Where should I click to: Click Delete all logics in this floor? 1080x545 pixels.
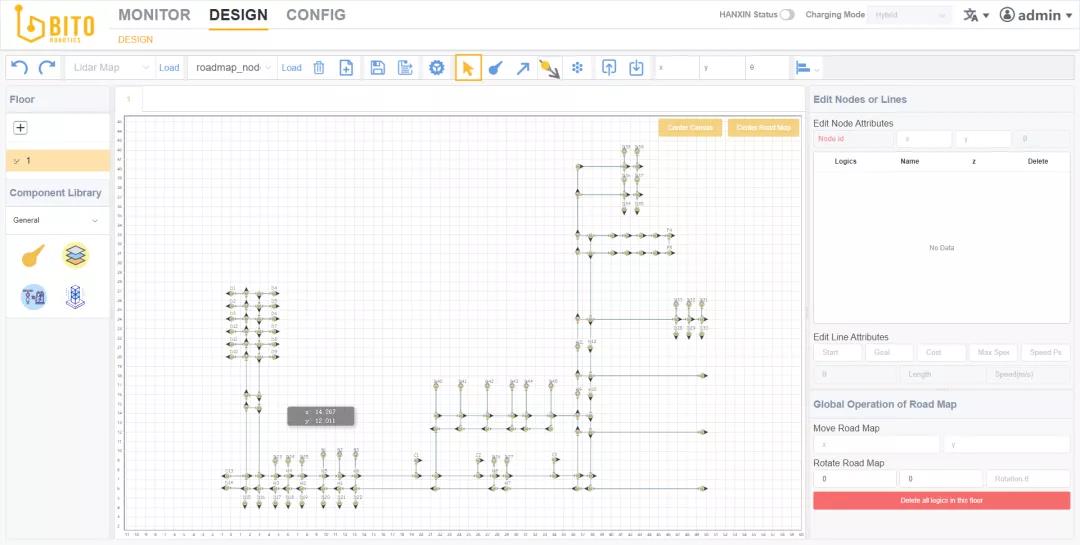click(941, 500)
